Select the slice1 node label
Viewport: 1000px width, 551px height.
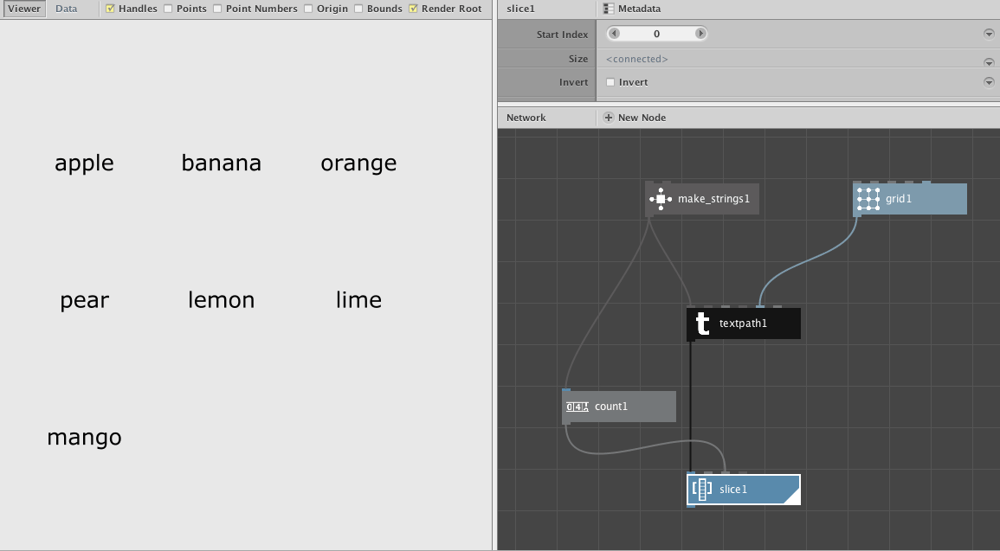733,489
